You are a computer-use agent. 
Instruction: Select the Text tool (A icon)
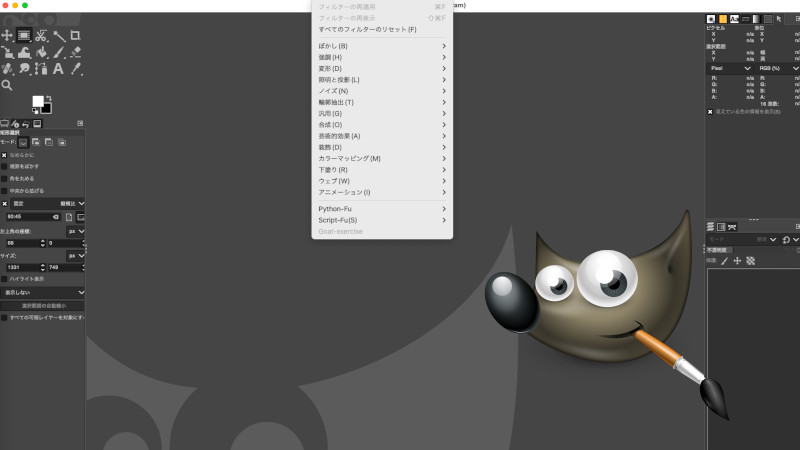[x=59, y=69]
